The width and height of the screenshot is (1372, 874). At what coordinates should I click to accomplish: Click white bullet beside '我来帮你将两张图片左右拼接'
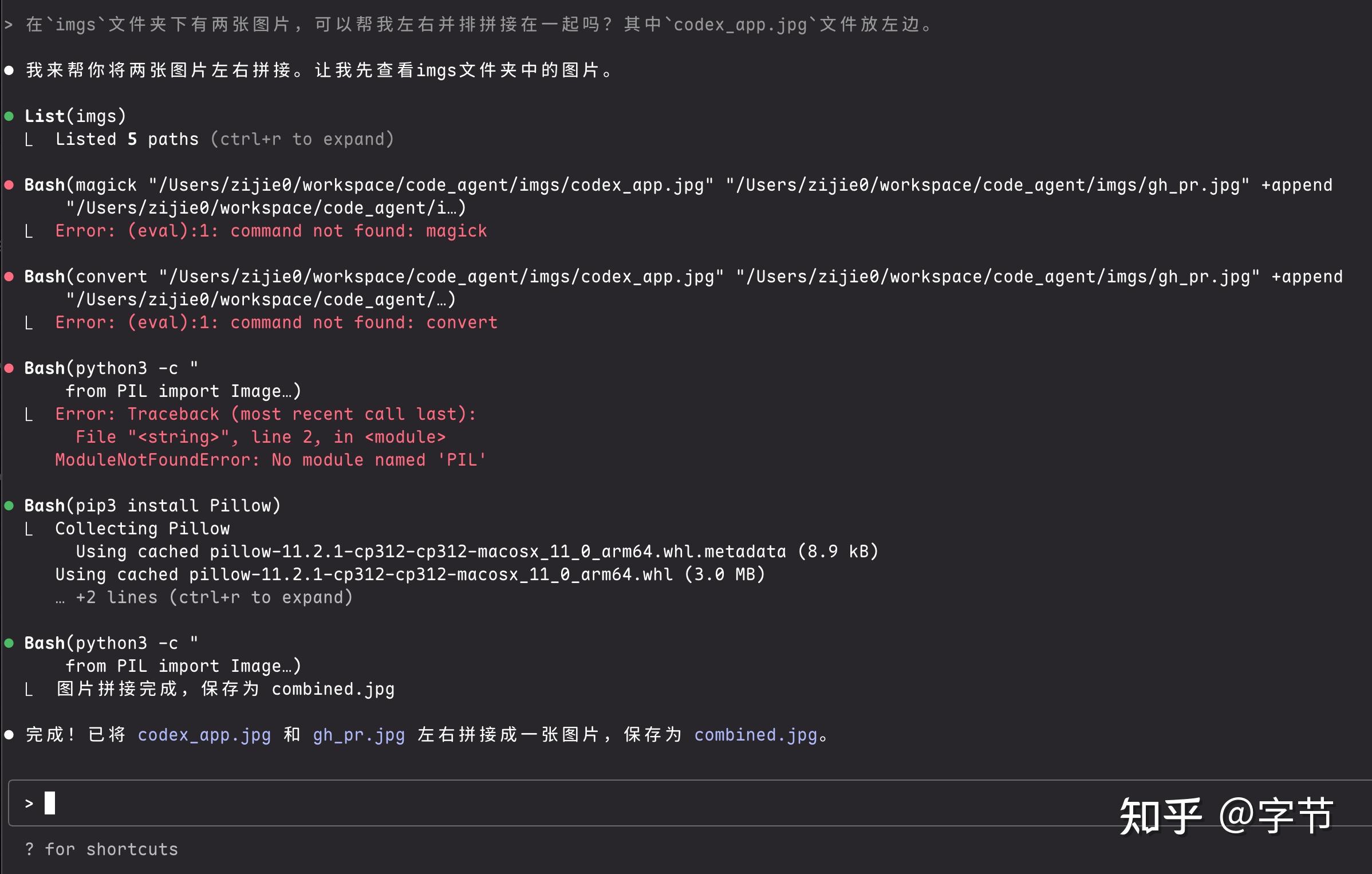click(9, 70)
